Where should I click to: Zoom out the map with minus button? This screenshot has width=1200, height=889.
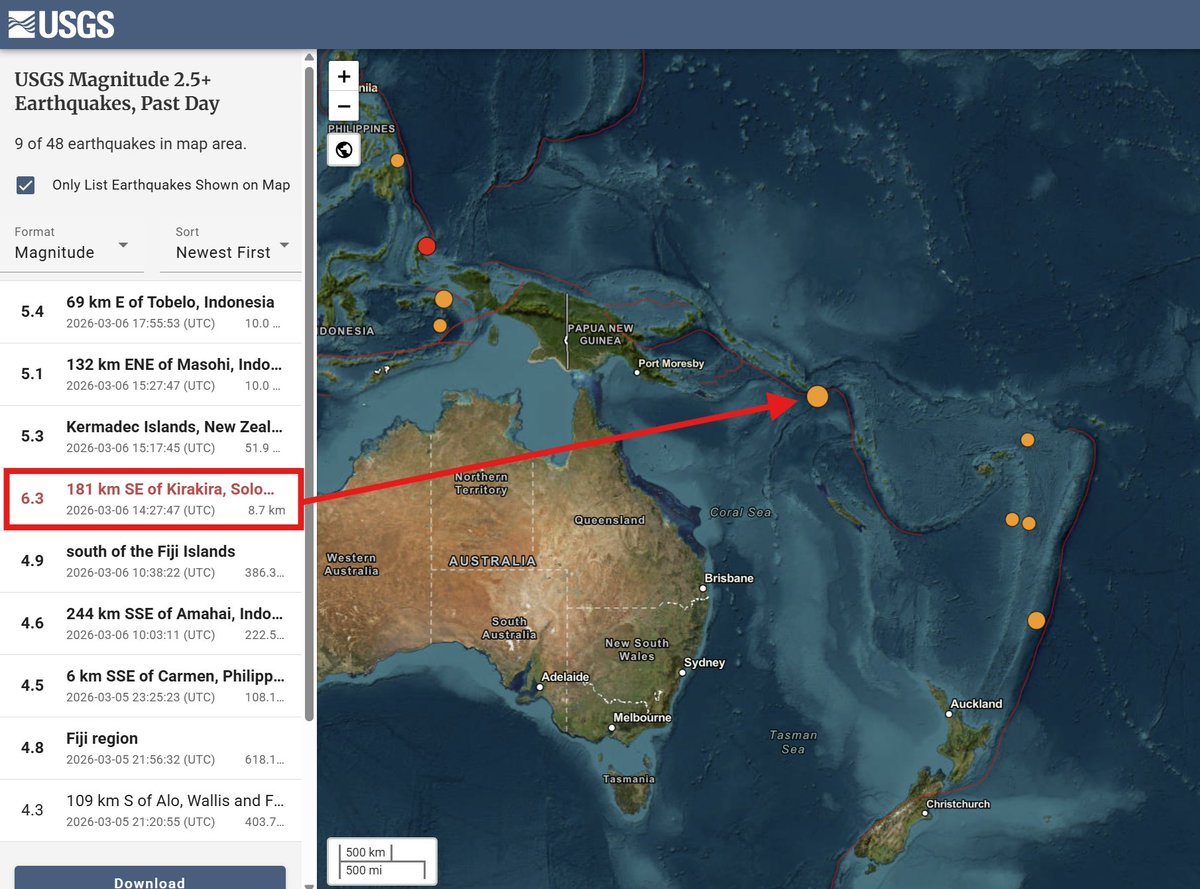tap(344, 106)
